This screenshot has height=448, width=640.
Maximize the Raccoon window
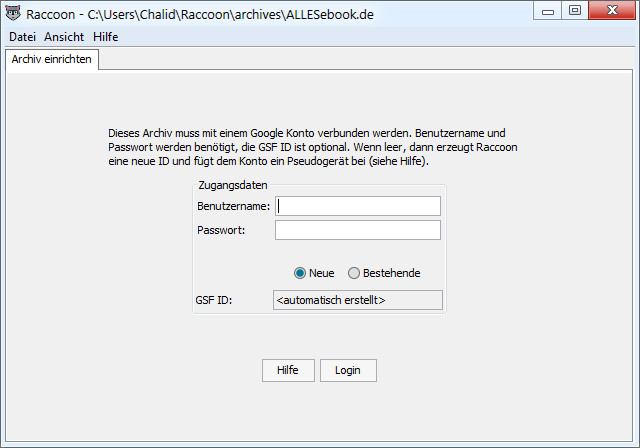(575, 11)
